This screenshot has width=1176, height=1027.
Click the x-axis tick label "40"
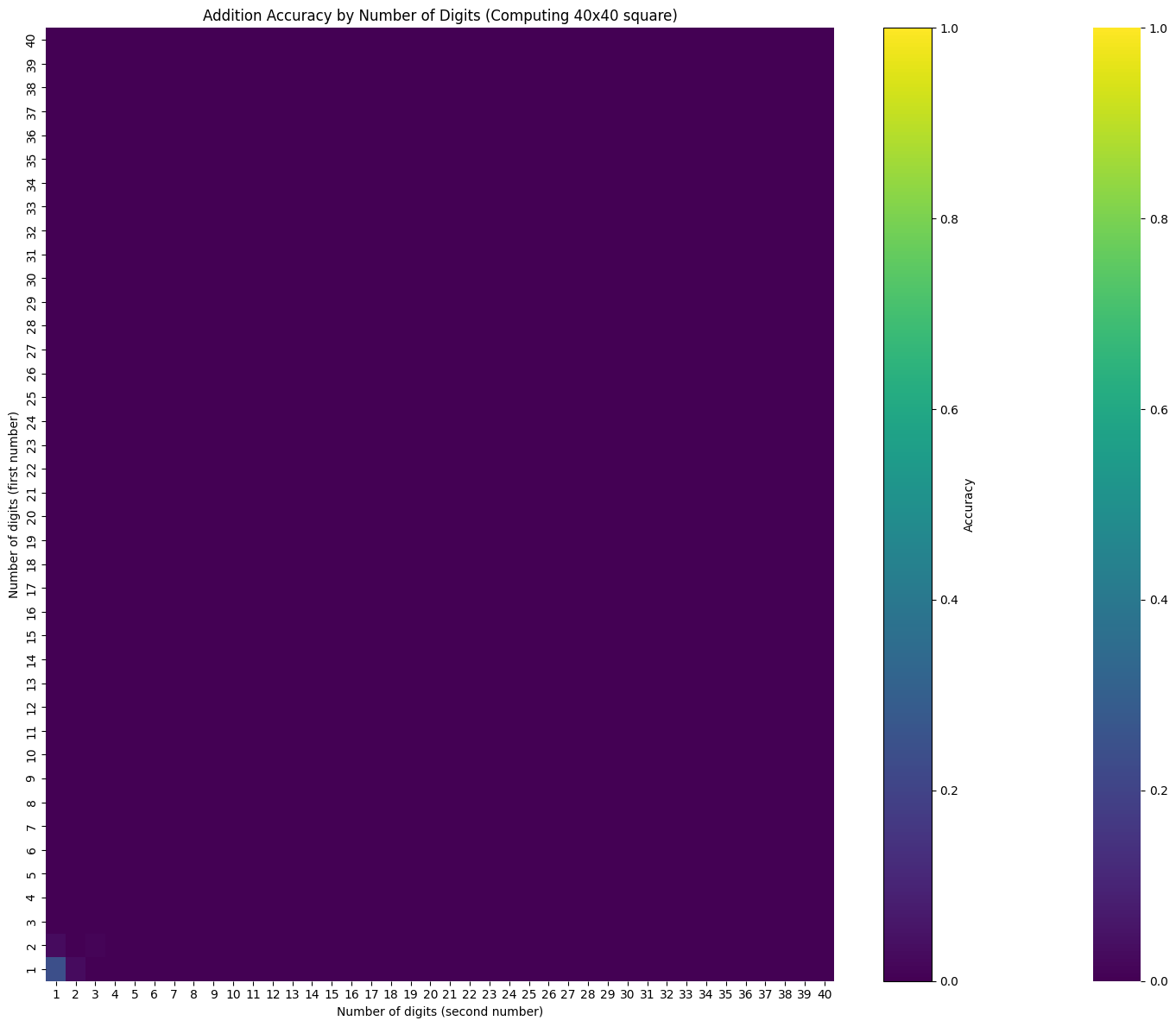pyautogui.click(x=825, y=994)
